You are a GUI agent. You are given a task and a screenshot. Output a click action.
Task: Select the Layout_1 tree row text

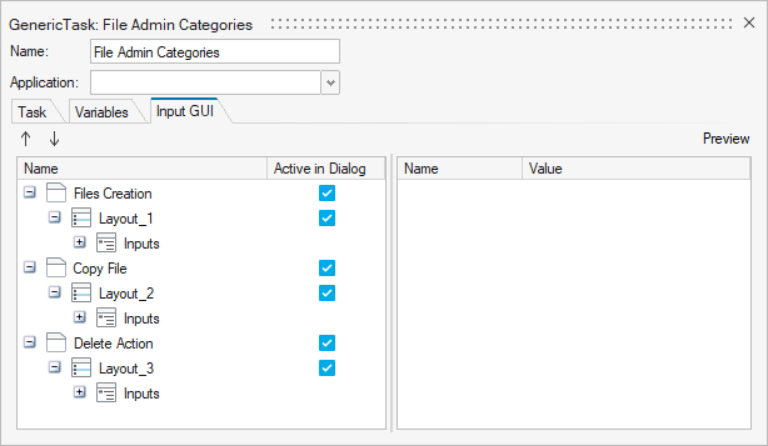pyautogui.click(x=126, y=218)
